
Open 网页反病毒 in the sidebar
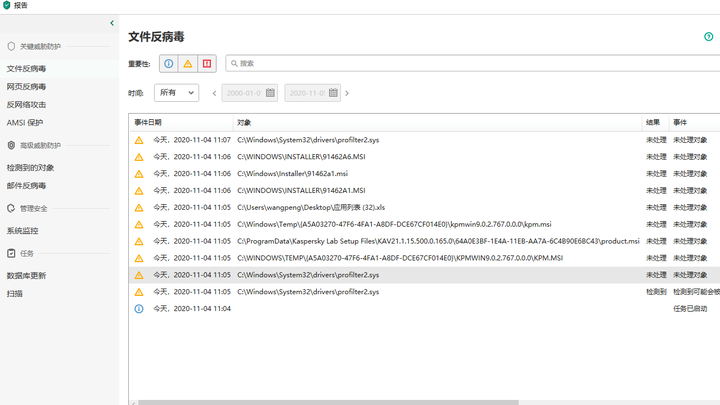tap(26, 86)
